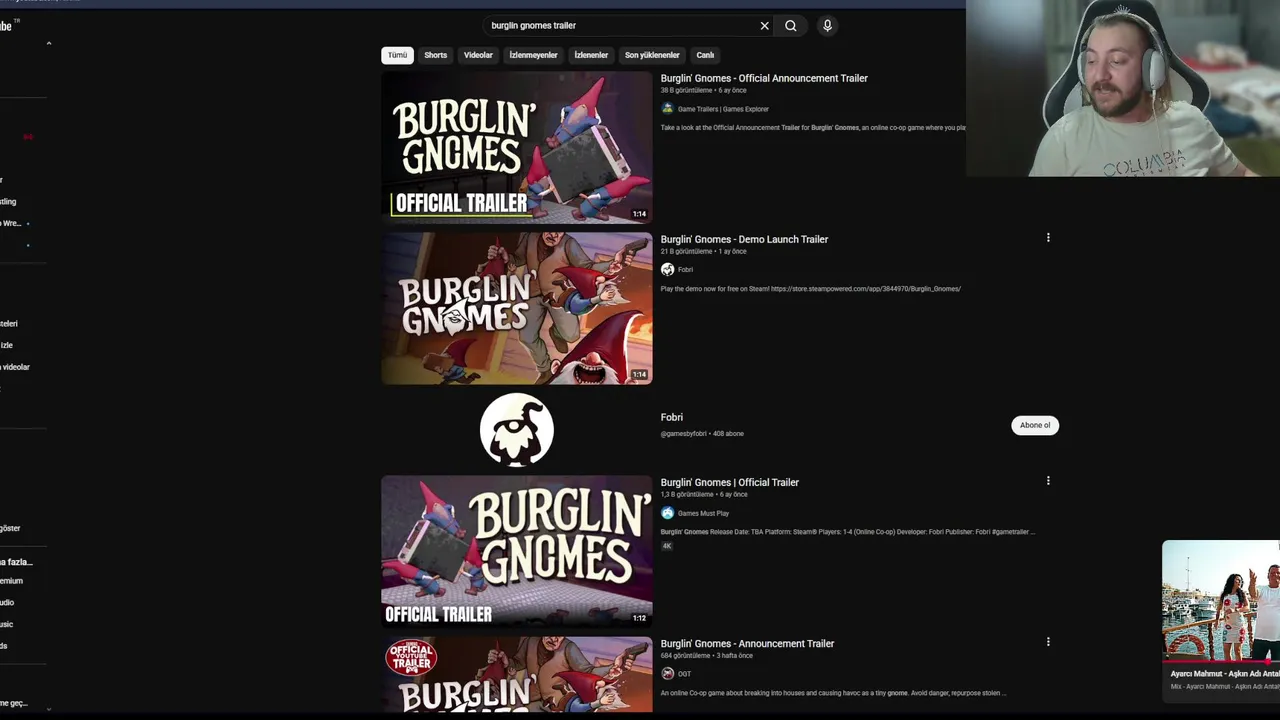1280x720 pixels.
Task: Clear the search box with the X icon
Action: coord(764,26)
